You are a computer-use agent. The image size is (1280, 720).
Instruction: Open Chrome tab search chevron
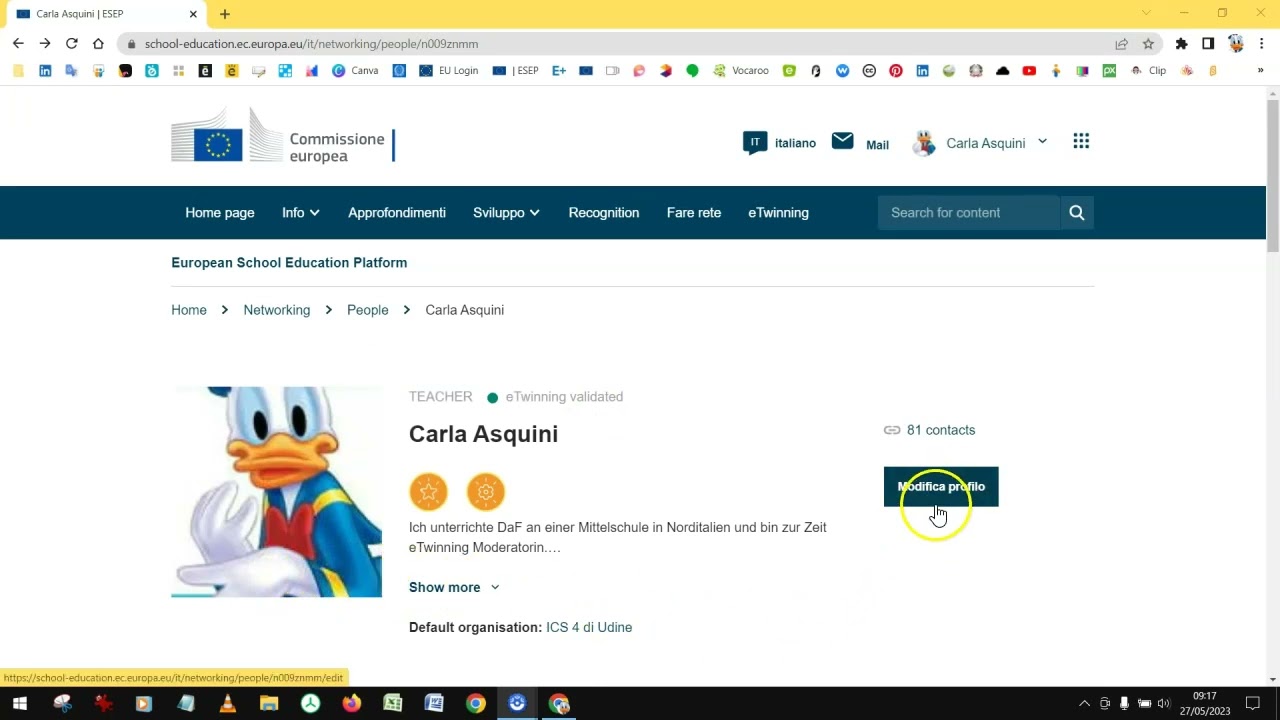click(x=1146, y=13)
